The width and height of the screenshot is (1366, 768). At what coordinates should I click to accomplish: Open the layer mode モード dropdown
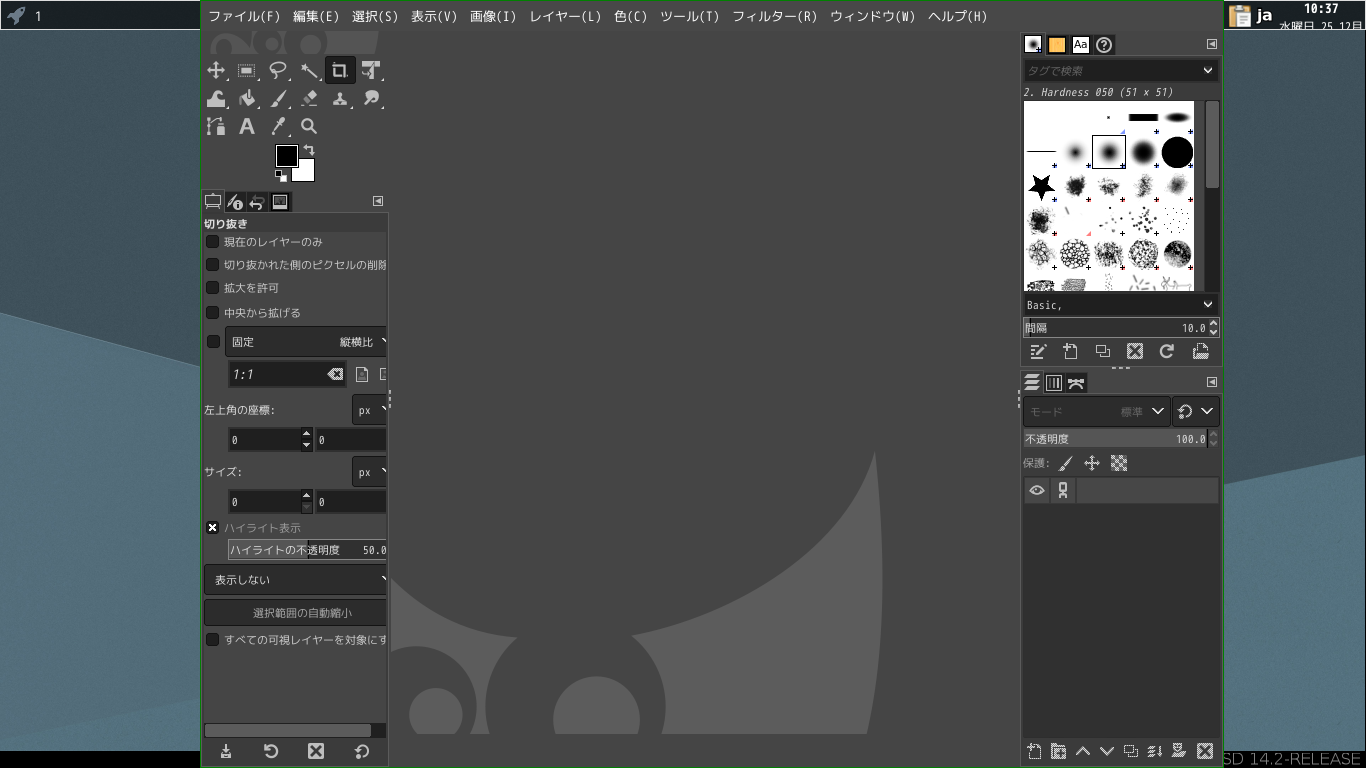[x=1096, y=411]
